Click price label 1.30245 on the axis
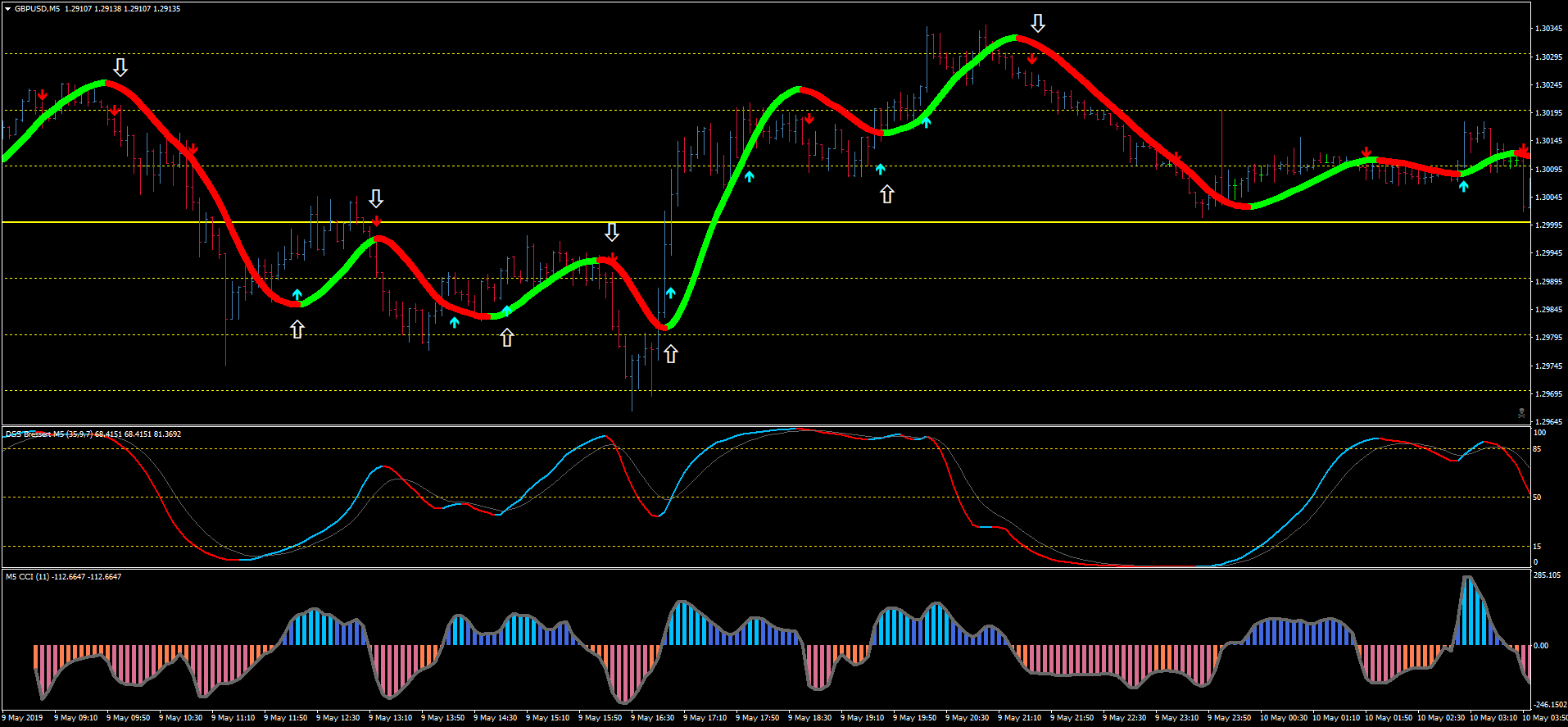 point(1547,85)
